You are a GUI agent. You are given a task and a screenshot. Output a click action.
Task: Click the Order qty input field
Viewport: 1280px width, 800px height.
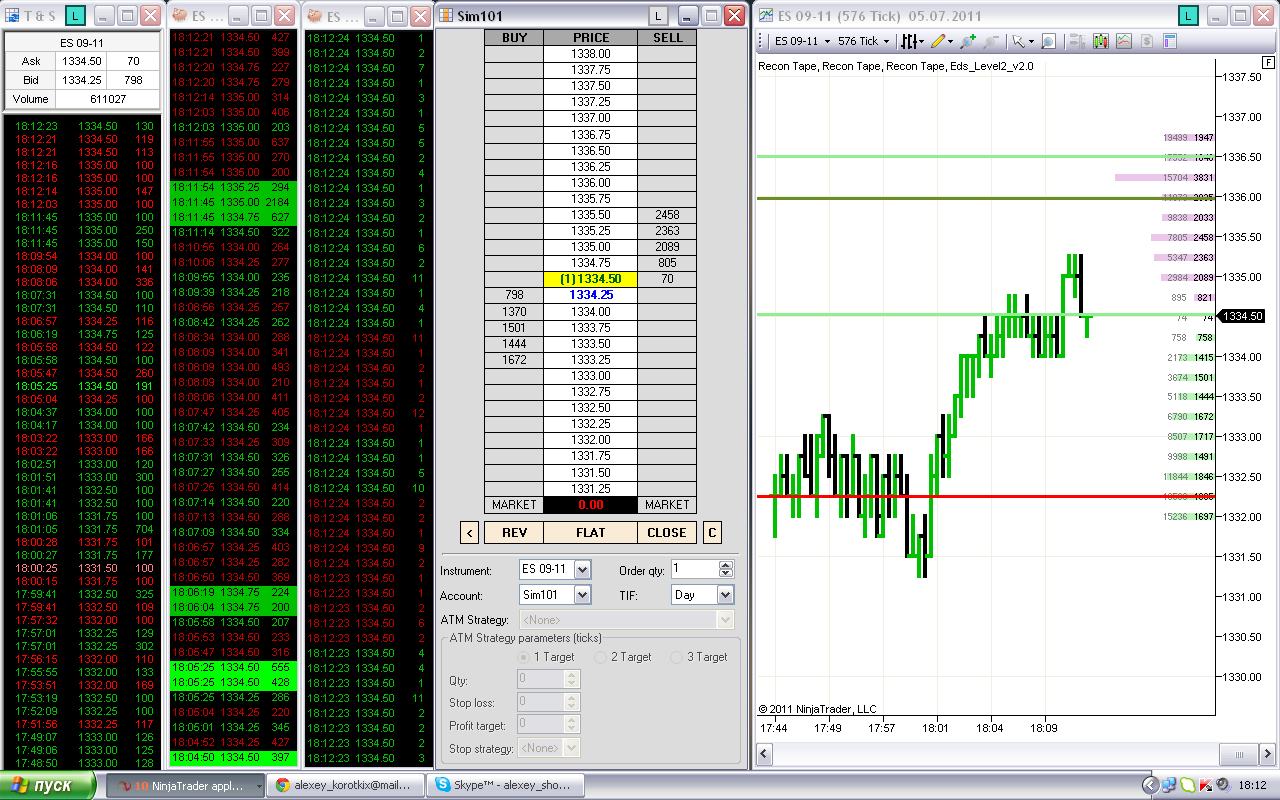tap(695, 569)
